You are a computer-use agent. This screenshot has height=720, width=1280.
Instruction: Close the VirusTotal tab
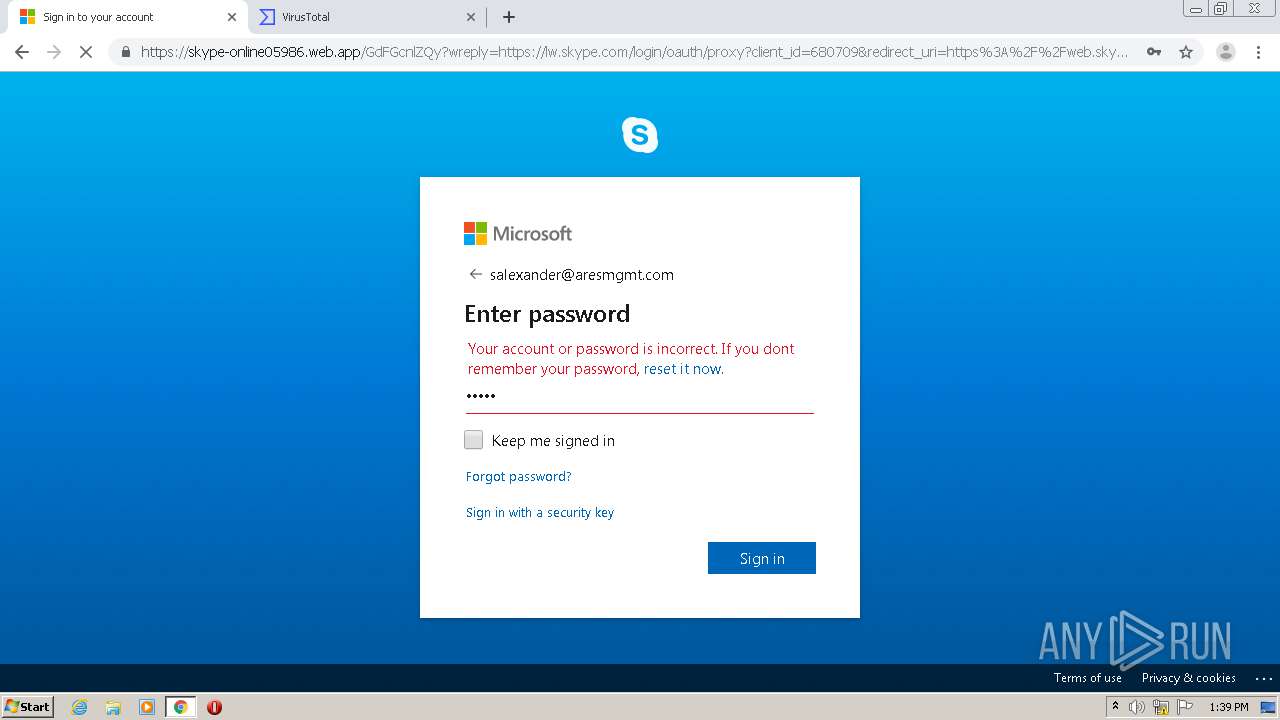(471, 17)
